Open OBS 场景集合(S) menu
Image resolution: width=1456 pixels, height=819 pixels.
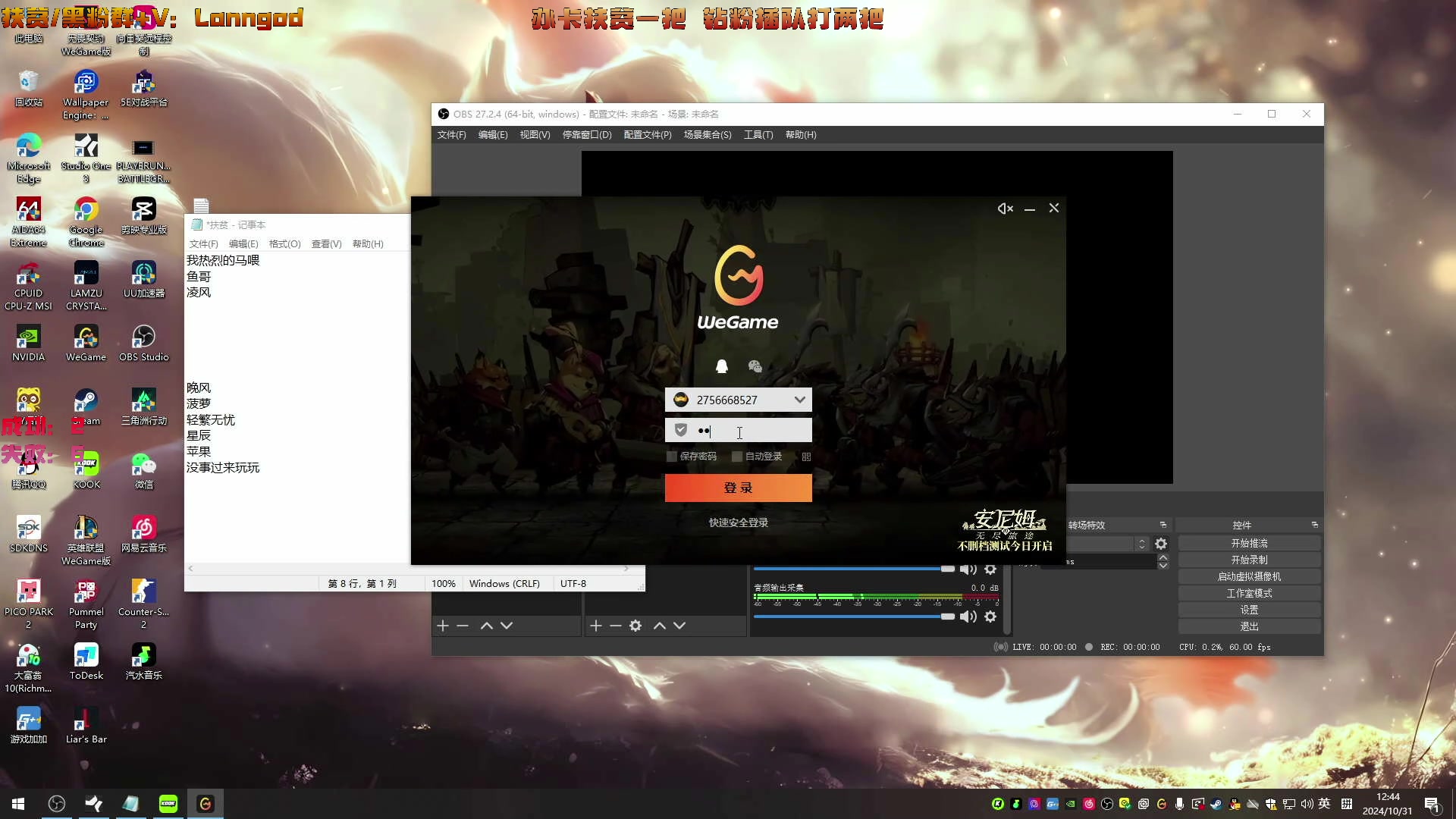pos(708,135)
